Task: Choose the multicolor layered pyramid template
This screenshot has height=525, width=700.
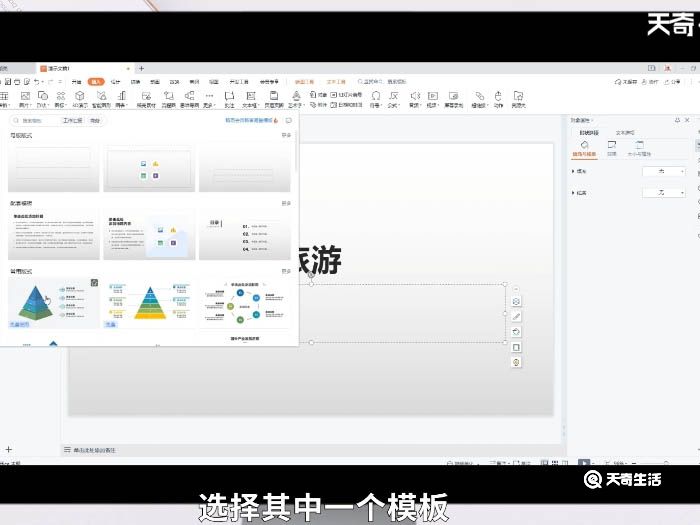Action: coord(149,303)
